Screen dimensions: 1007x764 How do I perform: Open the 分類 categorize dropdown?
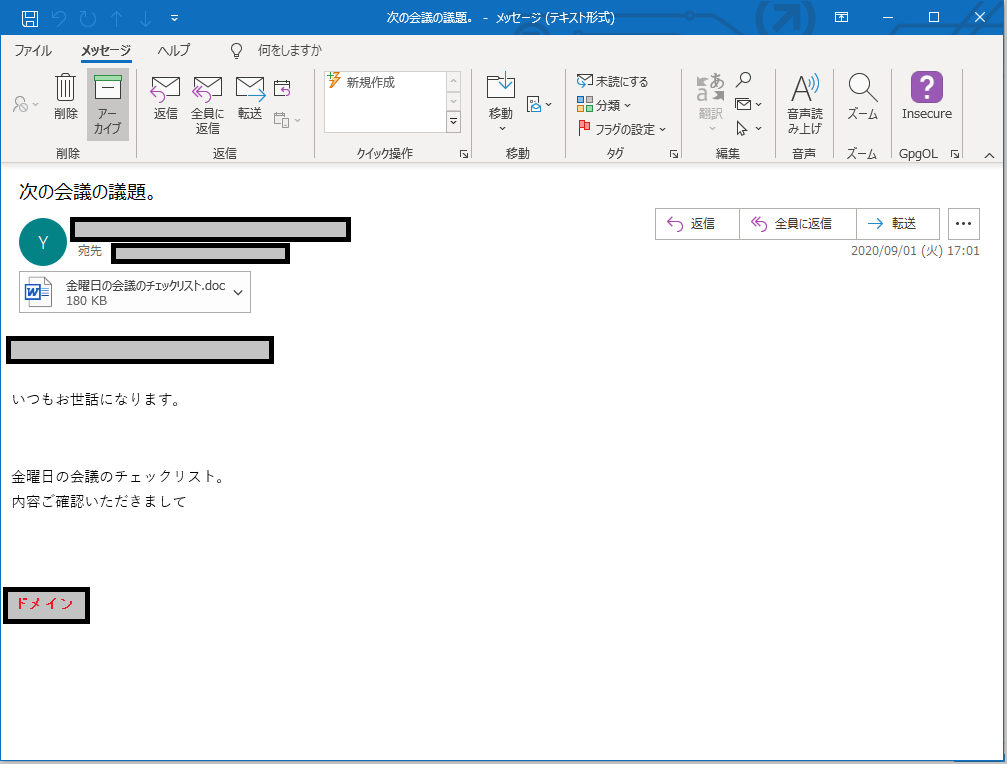[x=604, y=105]
